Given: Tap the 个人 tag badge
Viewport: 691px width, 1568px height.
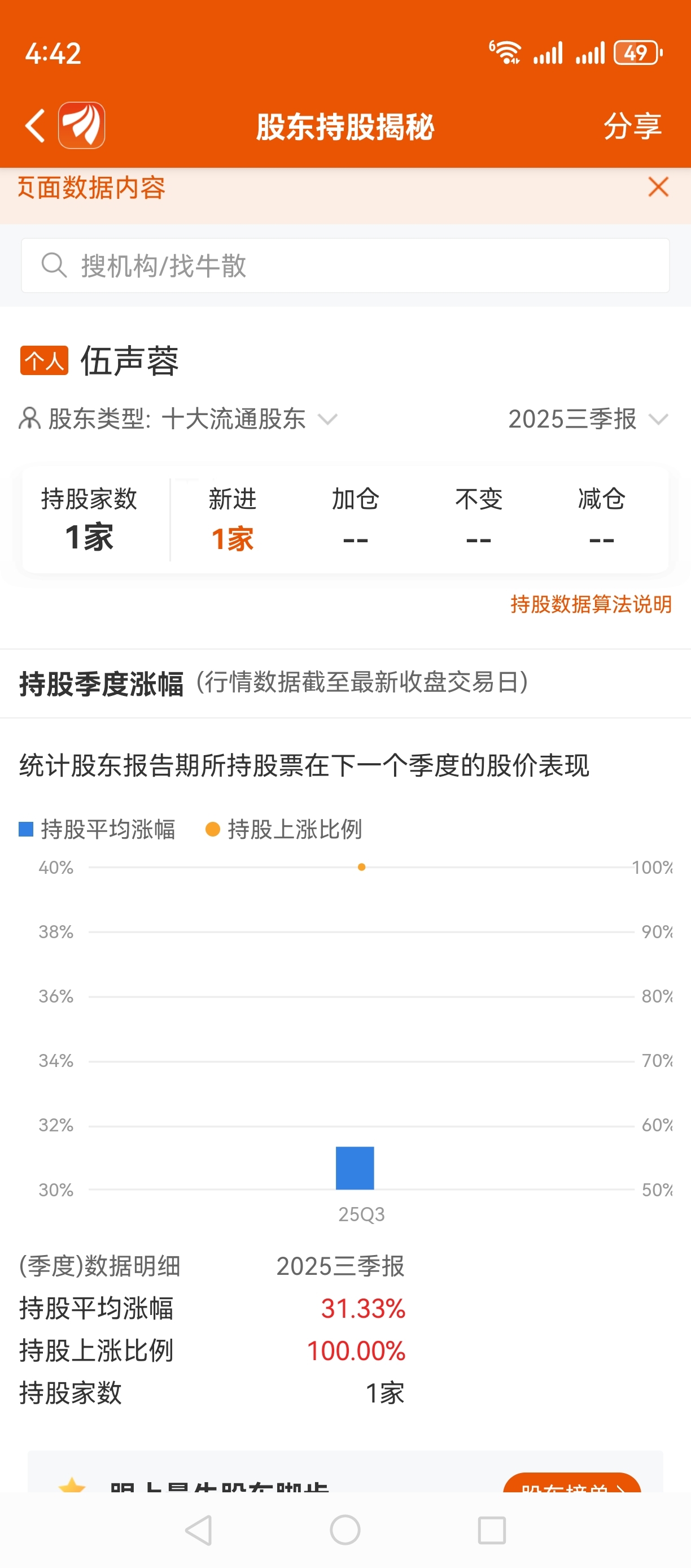Looking at the screenshot, I should (45, 361).
